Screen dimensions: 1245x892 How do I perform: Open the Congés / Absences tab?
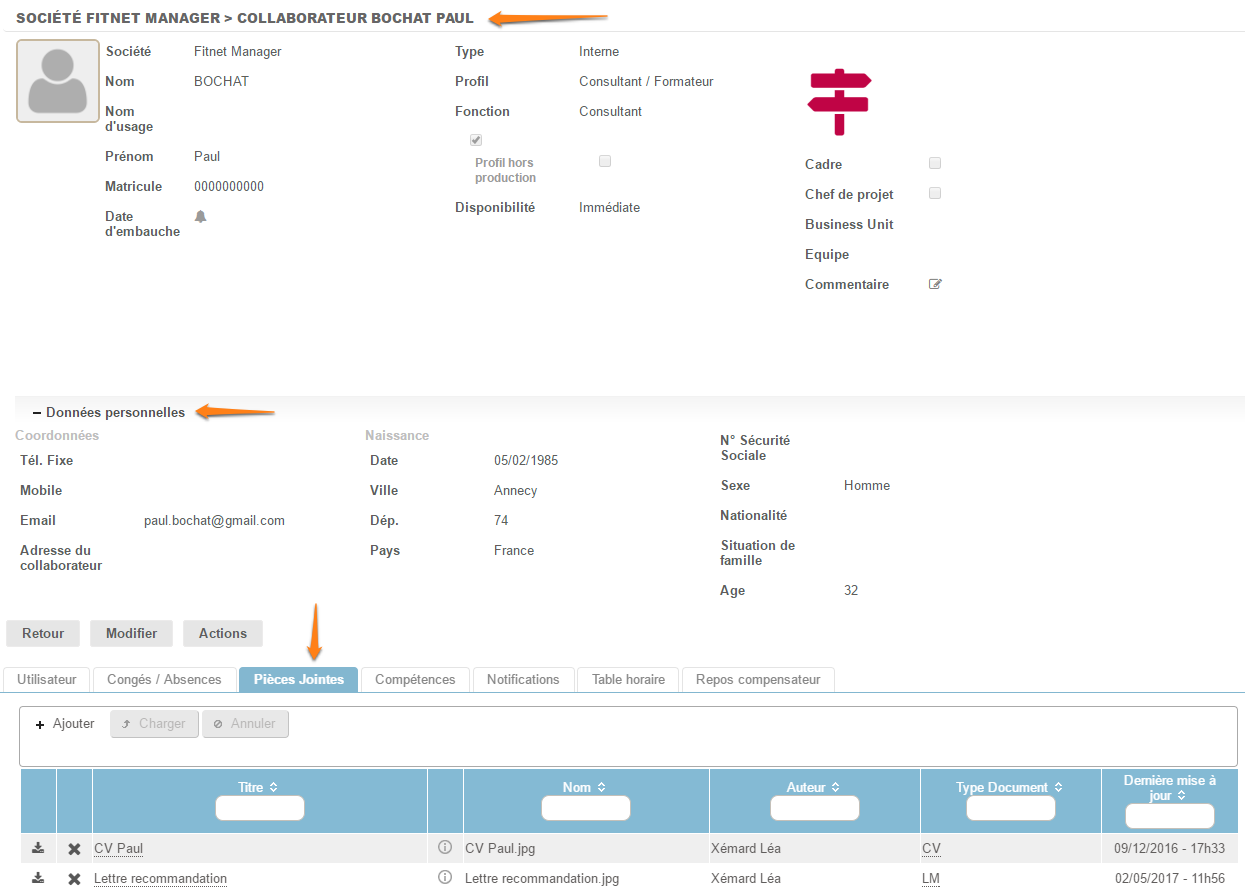[164, 679]
